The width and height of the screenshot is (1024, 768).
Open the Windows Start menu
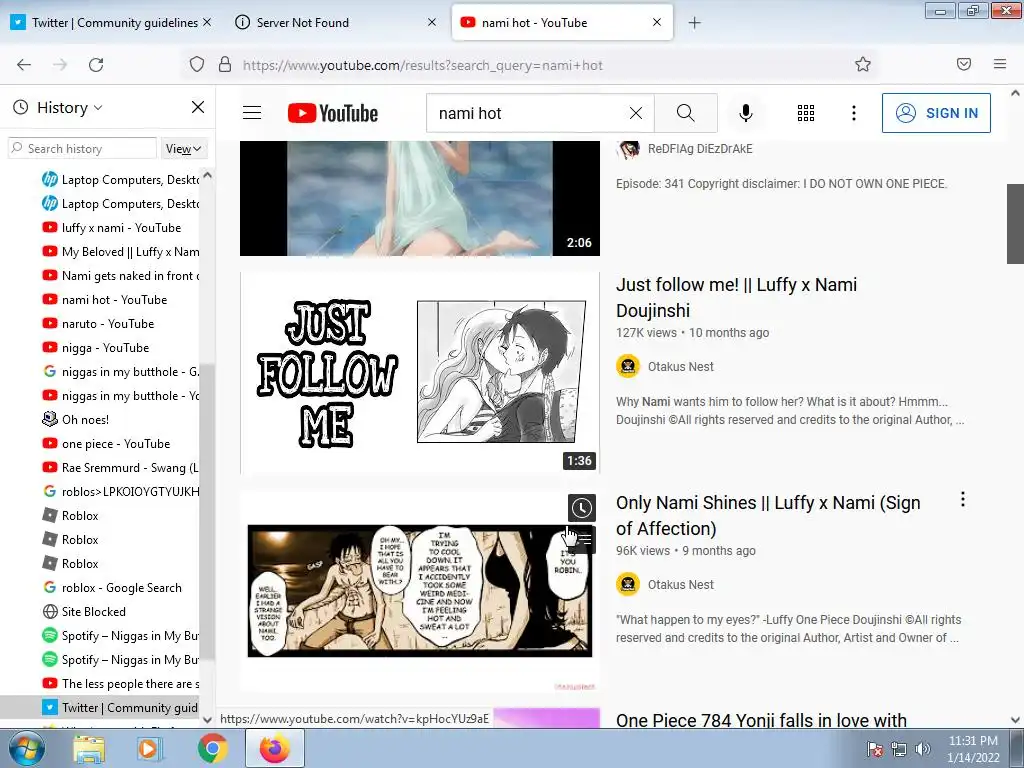point(25,748)
